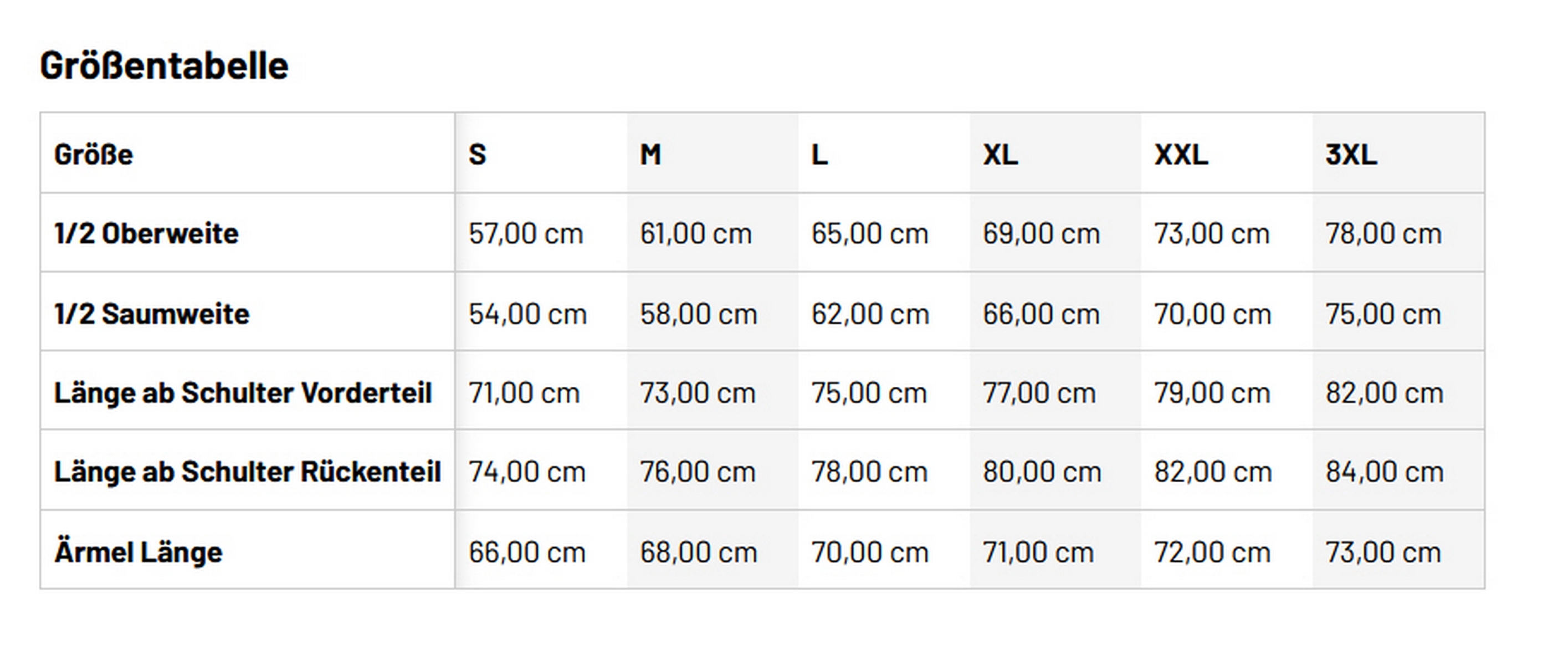The height and width of the screenshot is (665, 1568).
Task: Select the Größe header cell
Action: 93,154
